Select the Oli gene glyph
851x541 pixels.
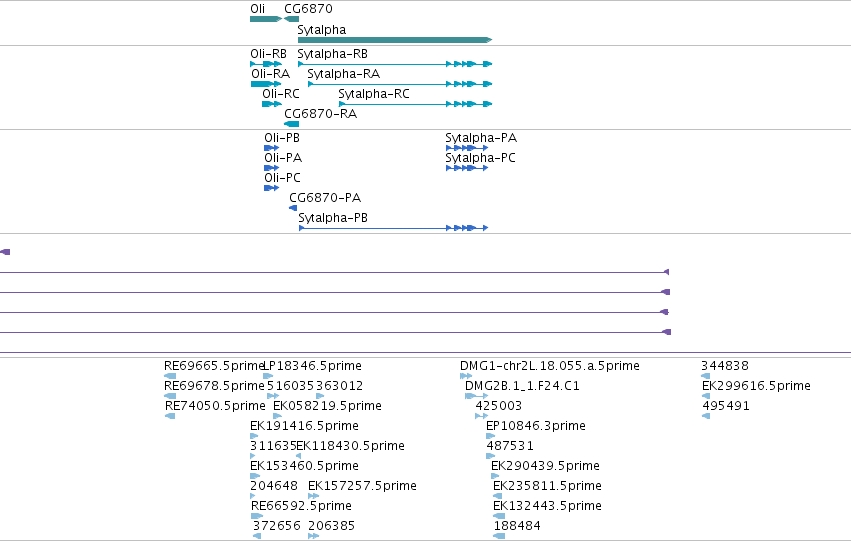pyautogui.click(x=266, y=19)
